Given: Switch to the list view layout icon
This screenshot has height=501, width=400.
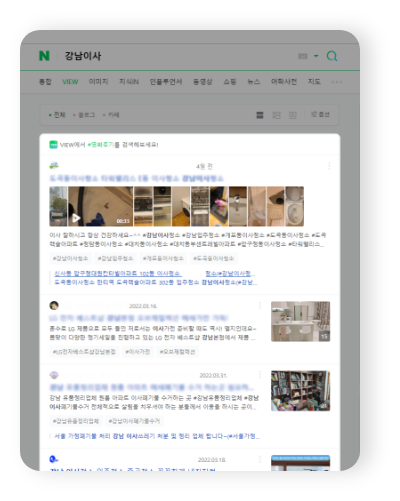Looking at the screenshot, I should tap(260, 115).
